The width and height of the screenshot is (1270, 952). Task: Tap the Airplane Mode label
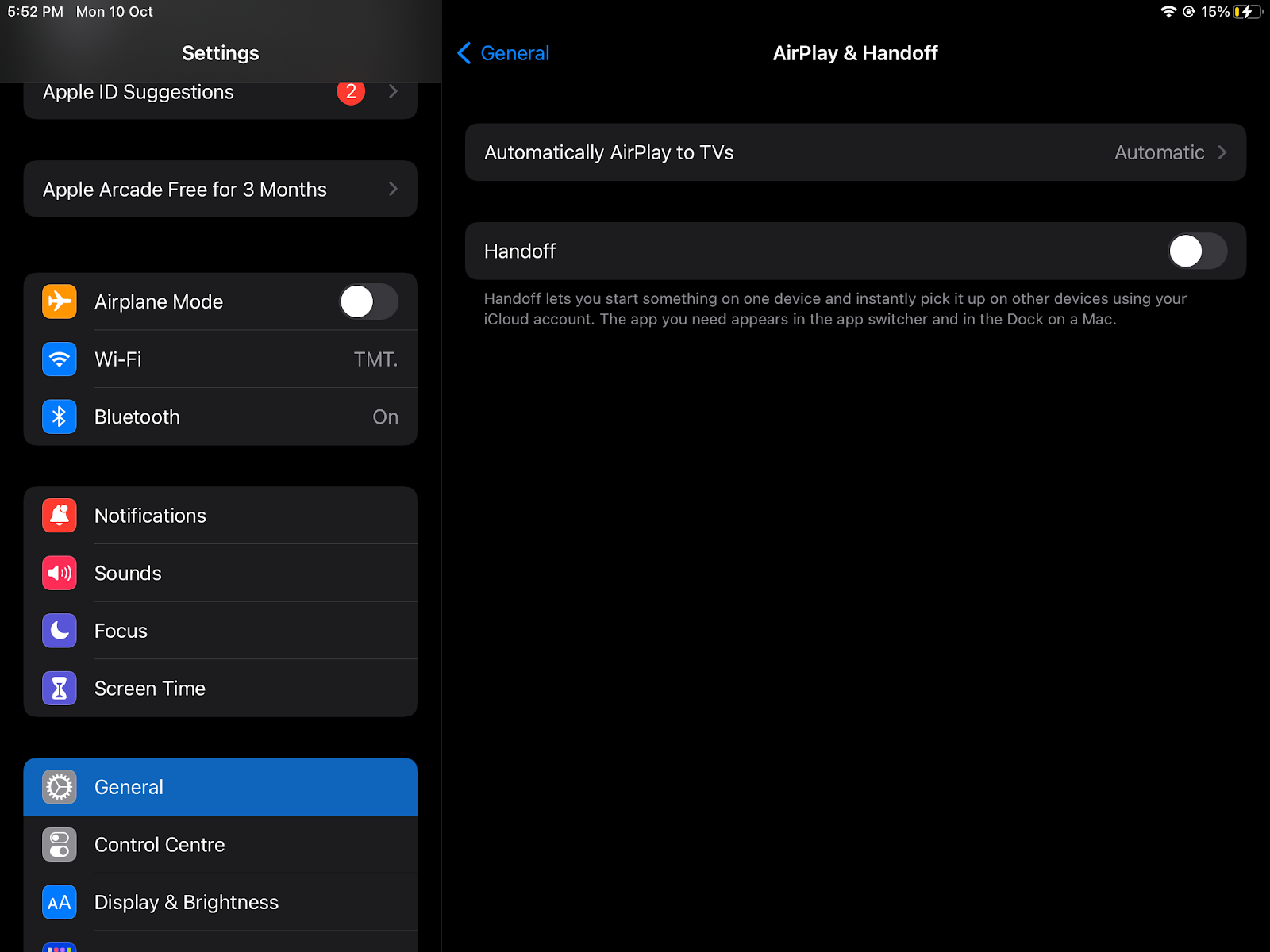click(x=159, y=301)
